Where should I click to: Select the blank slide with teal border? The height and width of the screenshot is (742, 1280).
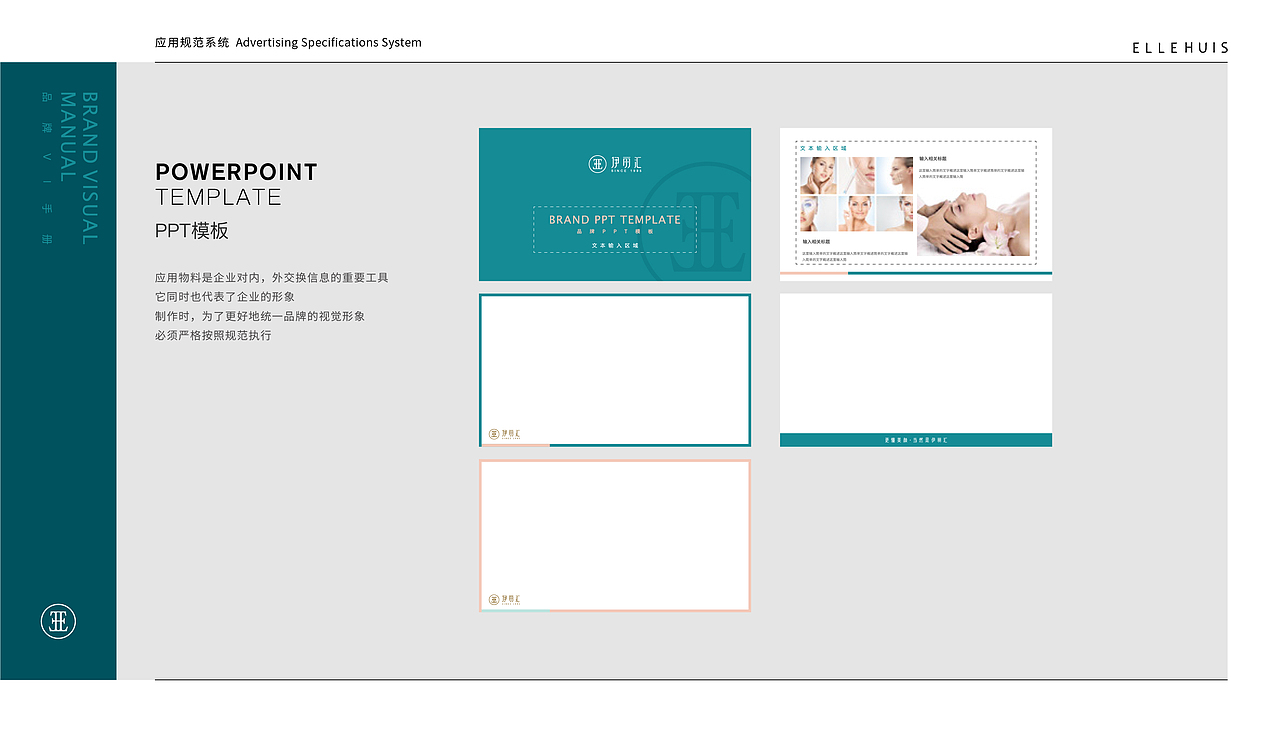point(615,370)
